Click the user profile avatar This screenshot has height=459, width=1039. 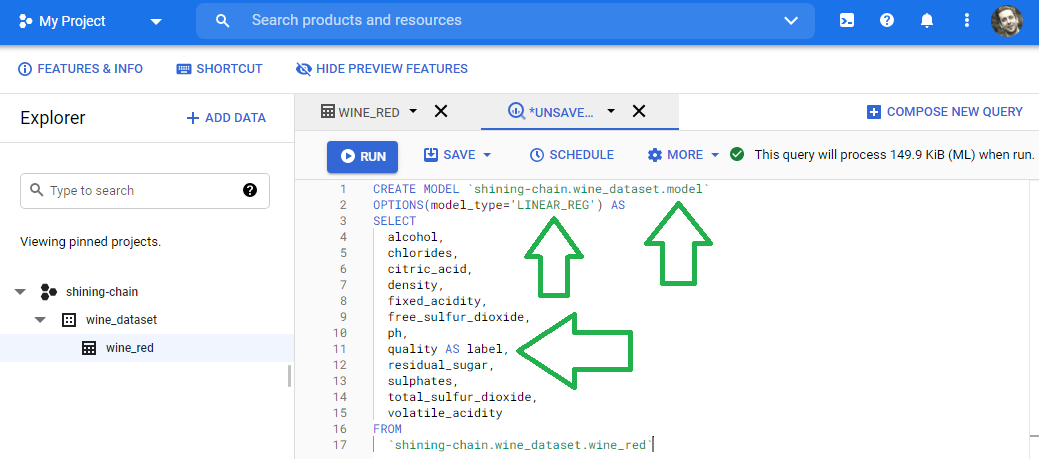pos(1007,21)
